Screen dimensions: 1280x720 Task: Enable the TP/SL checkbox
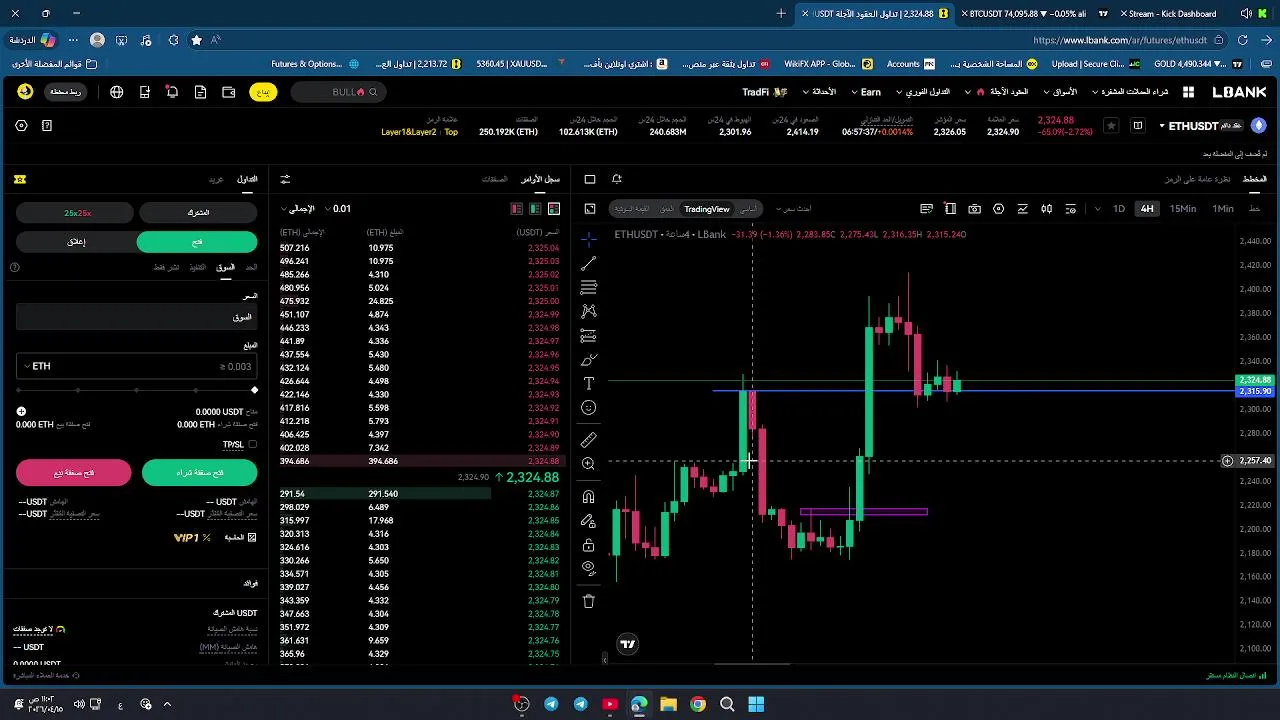click(252, 444)
